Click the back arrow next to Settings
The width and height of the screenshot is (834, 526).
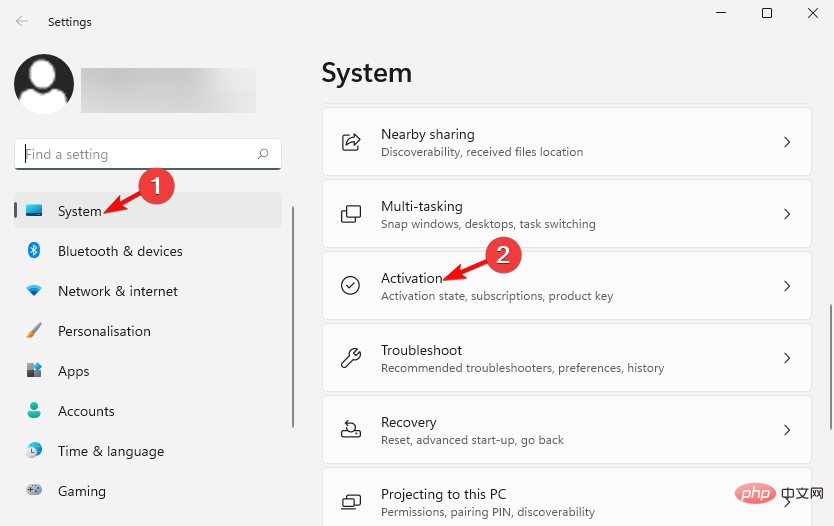tap(22, 21)
